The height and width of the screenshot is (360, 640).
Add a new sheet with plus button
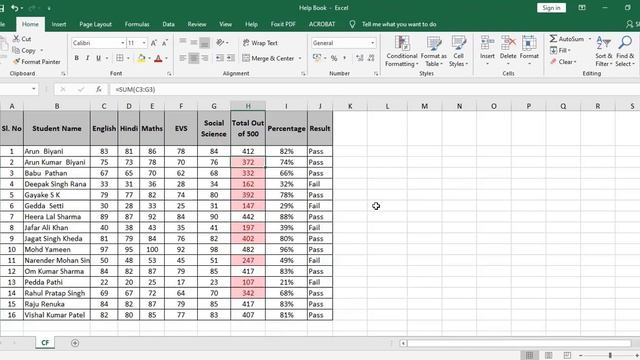(75, 343)
